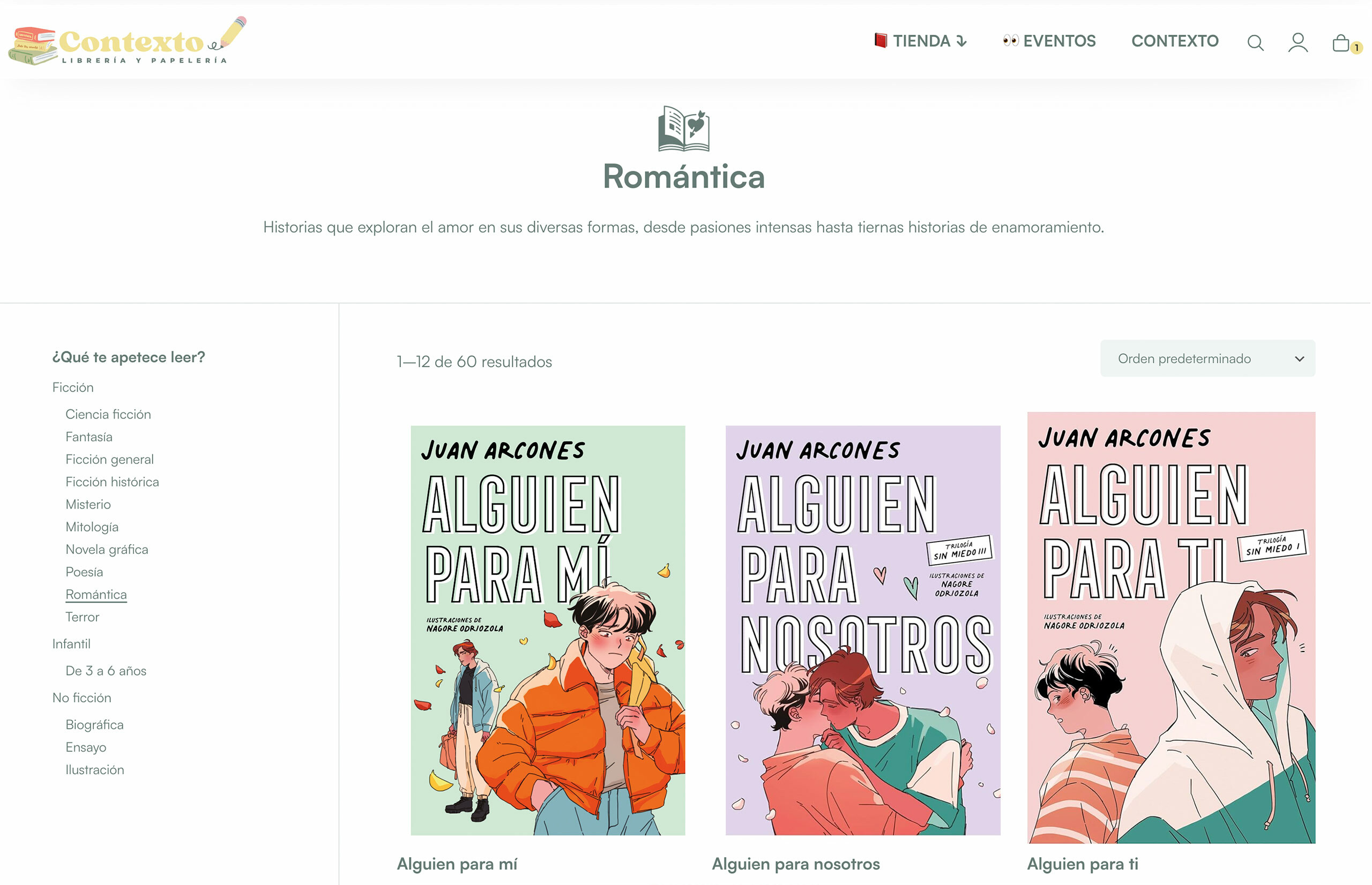Open the shopping bag cart icon
The height and width of the screenshot is (885, 1372).
pos(1343,42)
